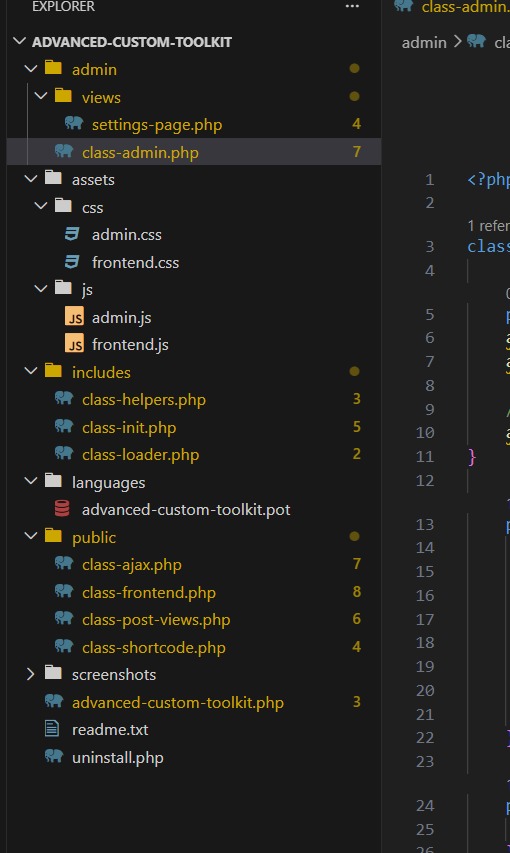The image size is (510, 853).
Task: Click PHP icon beside class-helpers.php
Action: [x=64, y=398]
